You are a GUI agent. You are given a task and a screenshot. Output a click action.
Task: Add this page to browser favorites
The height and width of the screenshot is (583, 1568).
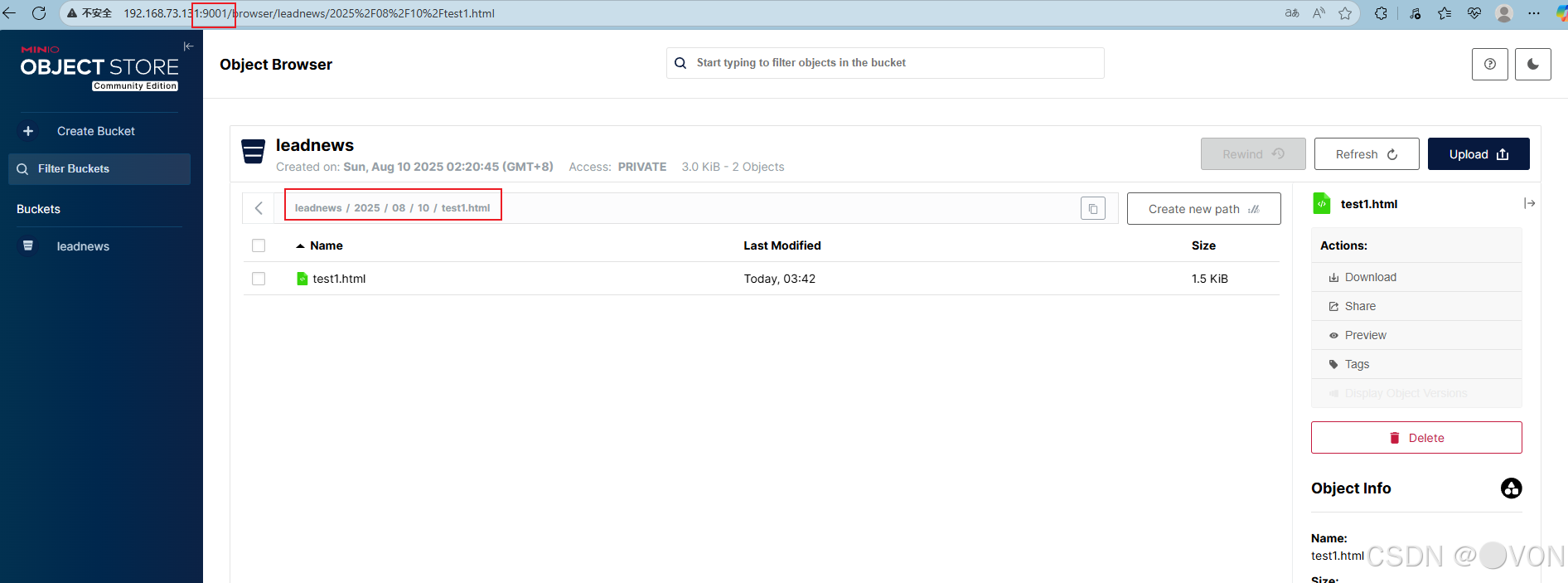1345,13
